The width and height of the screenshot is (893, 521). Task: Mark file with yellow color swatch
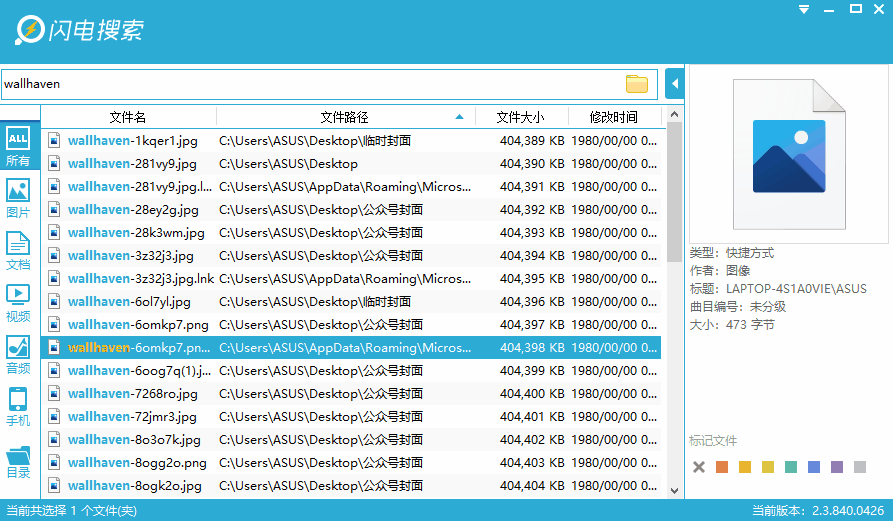pos(768,467)
